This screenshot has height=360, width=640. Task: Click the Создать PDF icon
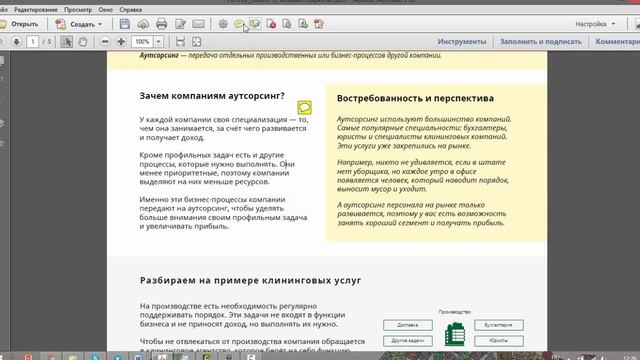(60, 24)
